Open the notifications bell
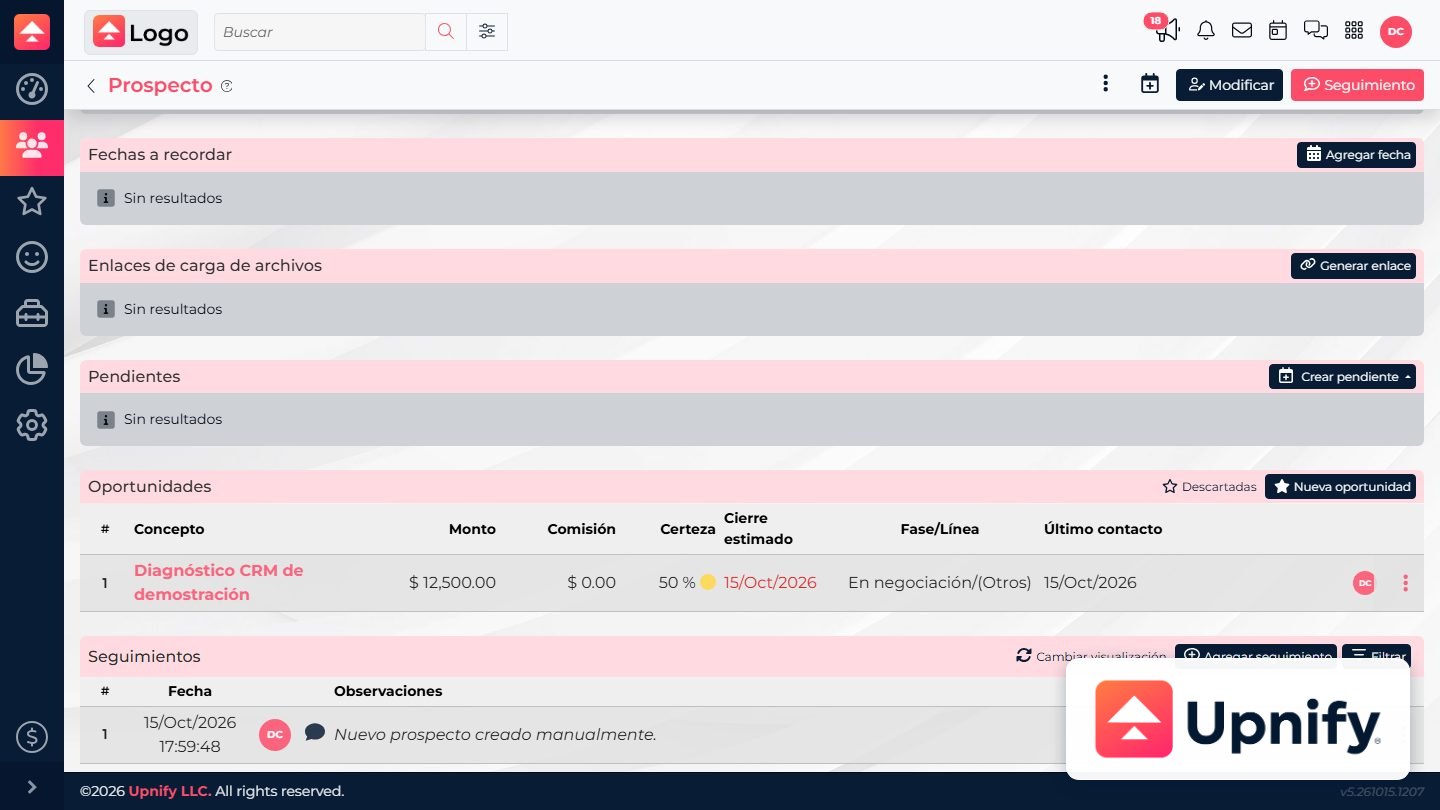Screen dimensions: 1440x810 point(1206,31)
